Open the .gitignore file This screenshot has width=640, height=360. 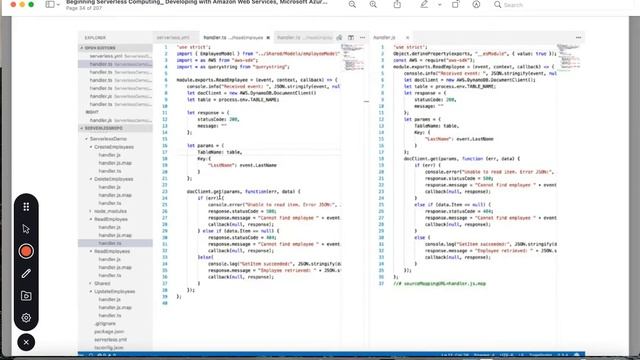105,324
